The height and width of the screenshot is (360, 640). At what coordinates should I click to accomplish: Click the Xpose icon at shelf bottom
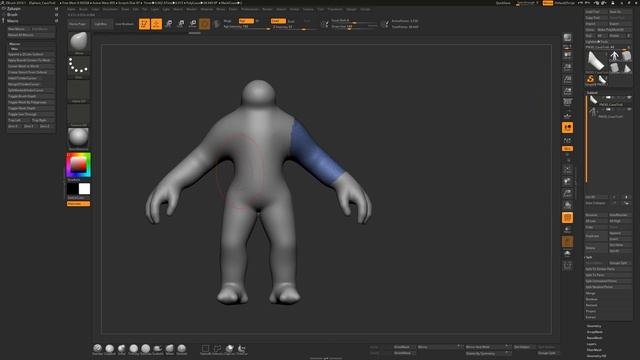(x=567, y=266)
